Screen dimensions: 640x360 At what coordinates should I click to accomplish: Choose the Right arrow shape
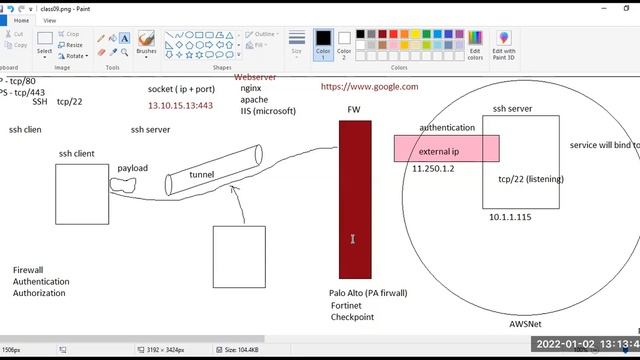209,45
